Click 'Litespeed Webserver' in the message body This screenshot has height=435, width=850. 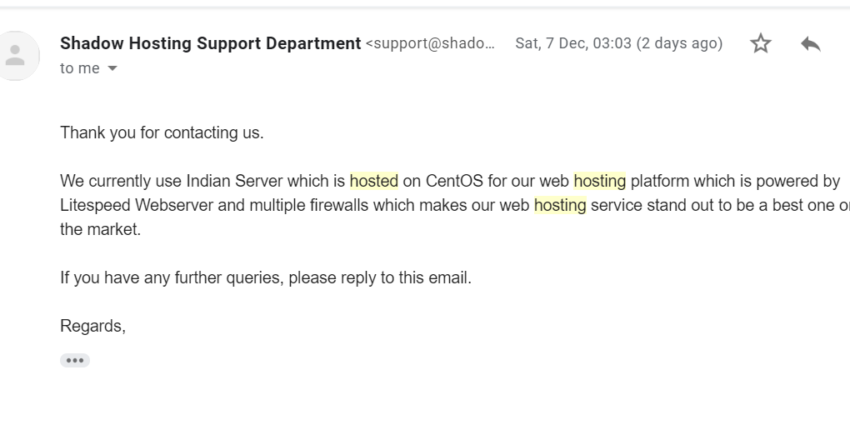tap(137, 205)
